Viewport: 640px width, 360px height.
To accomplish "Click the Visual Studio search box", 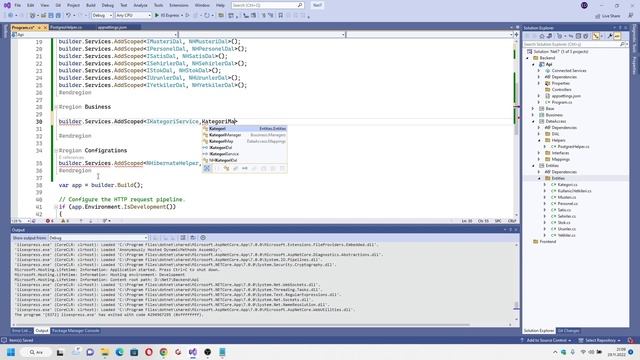I will click(267, 5).
